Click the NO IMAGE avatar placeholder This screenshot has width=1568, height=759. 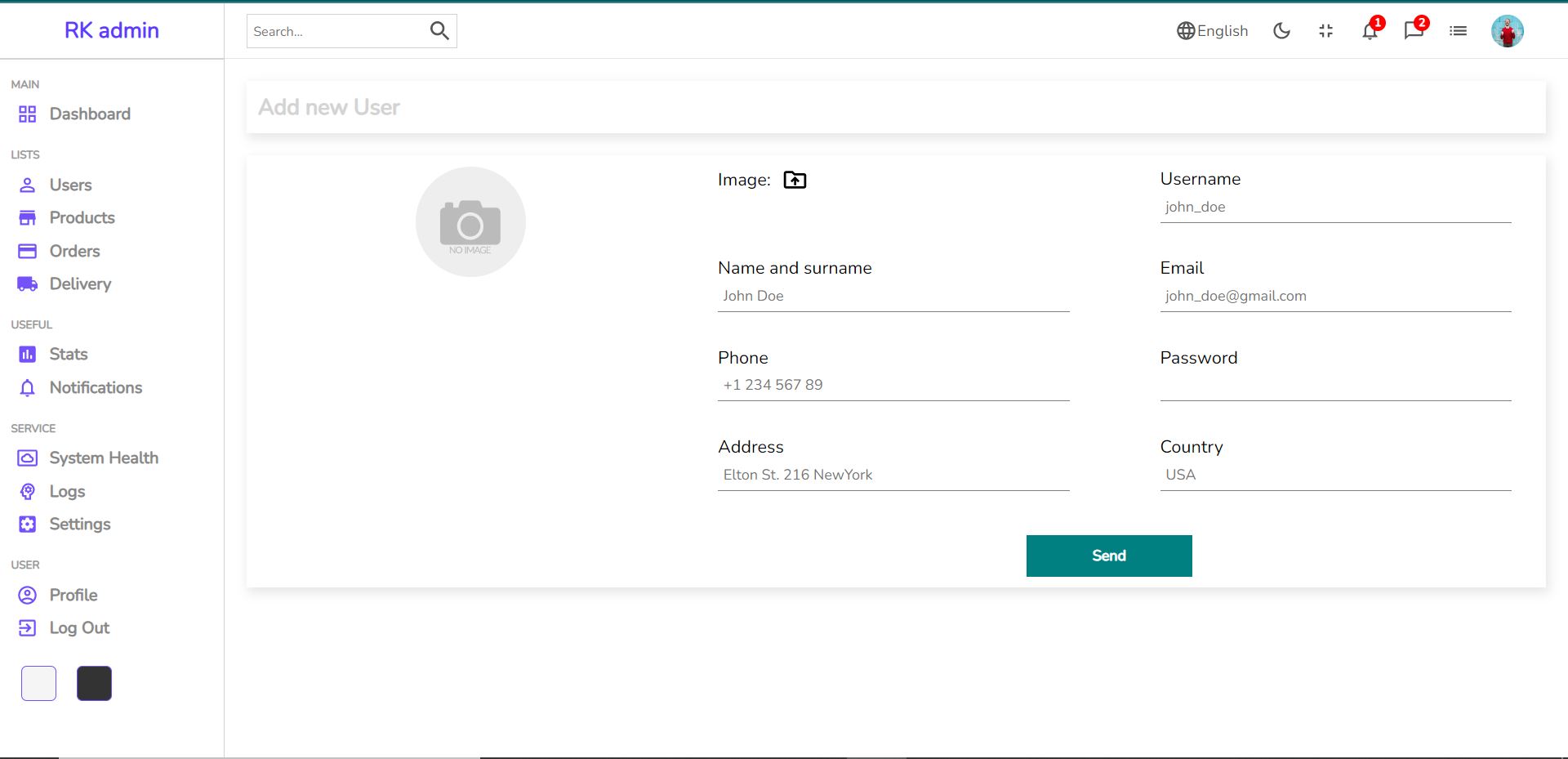point(470,221)
